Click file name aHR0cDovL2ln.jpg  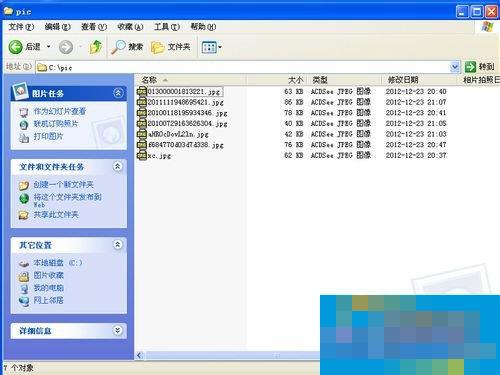click(x=178, y=134)
